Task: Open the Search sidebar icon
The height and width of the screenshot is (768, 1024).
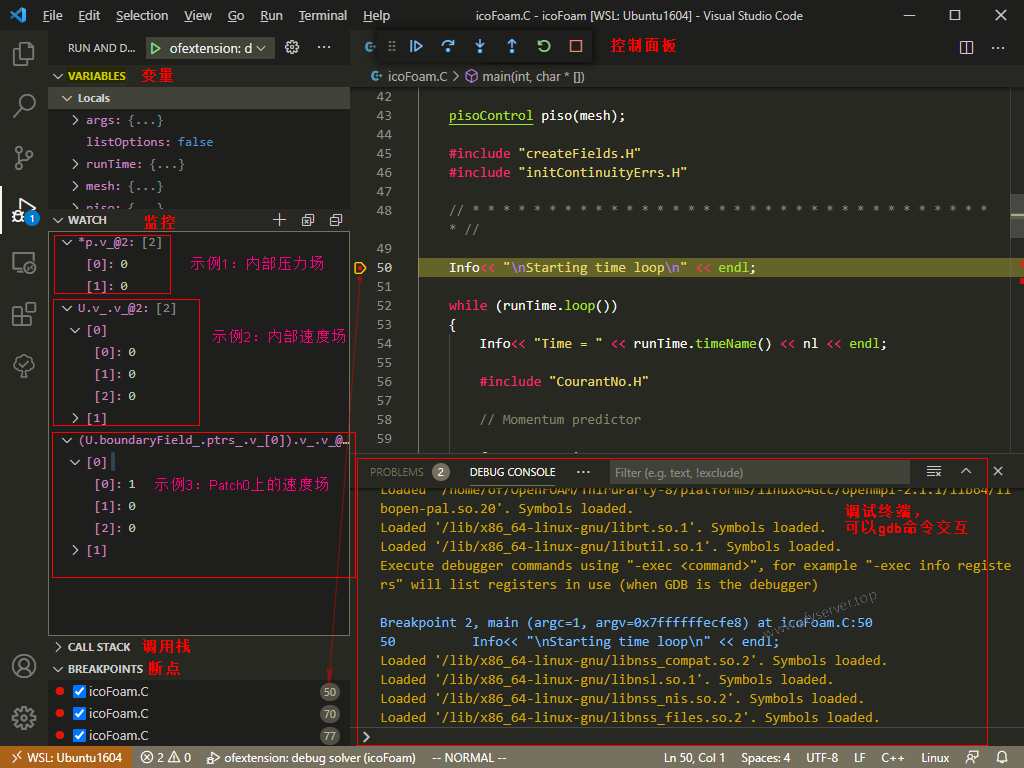Action: coord(24,105)
